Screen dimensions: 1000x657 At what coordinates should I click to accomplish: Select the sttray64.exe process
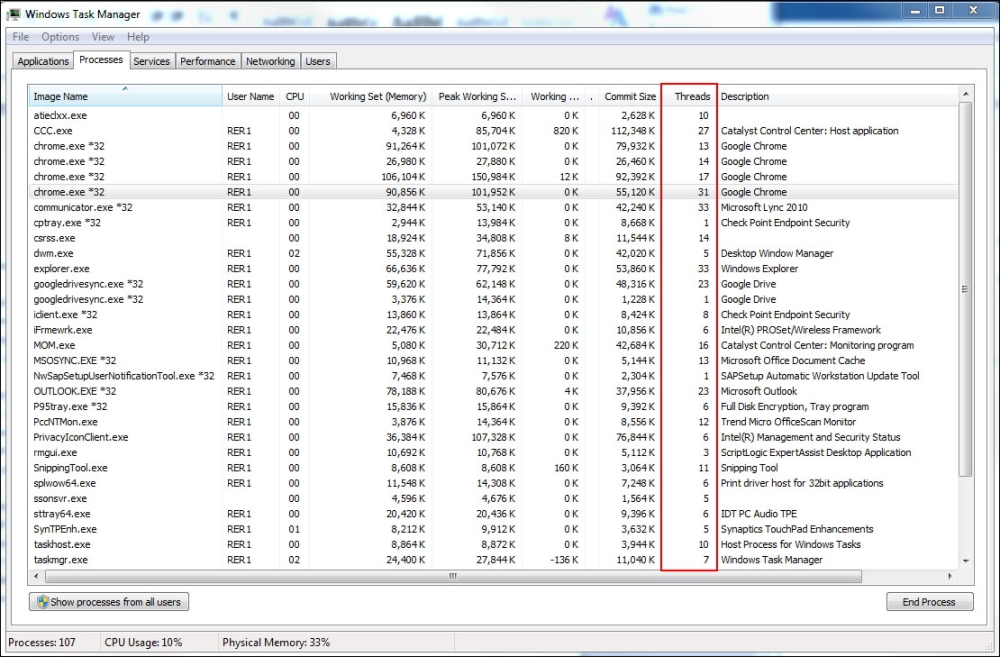(494, 513)
